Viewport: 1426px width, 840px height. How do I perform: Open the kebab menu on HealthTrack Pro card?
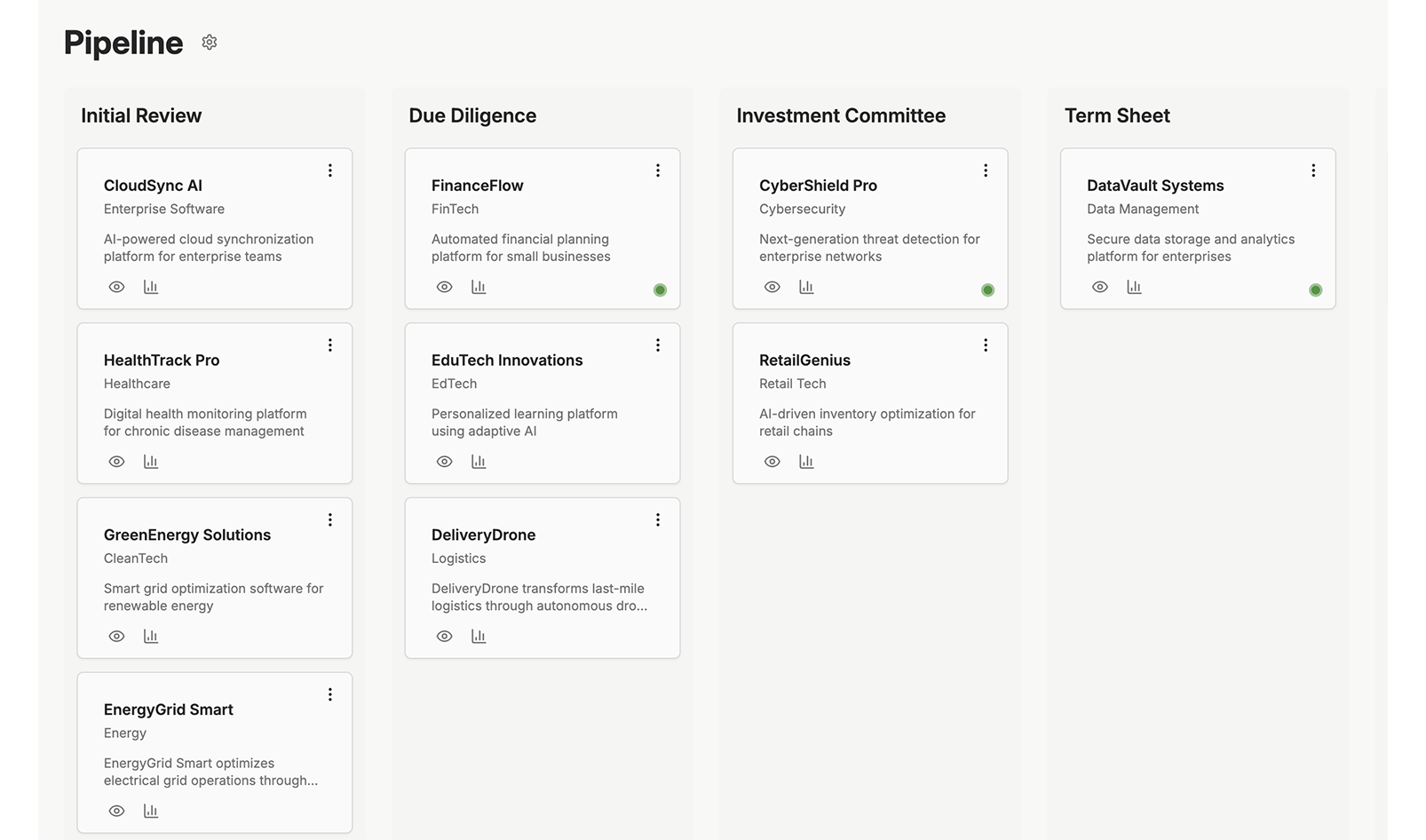[x=330, y=345]
